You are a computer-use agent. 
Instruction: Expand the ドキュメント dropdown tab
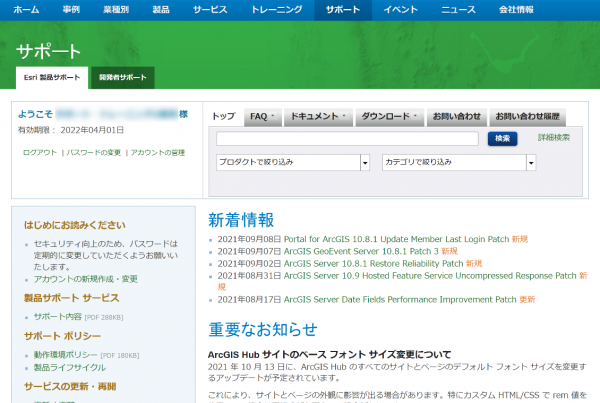318,116
